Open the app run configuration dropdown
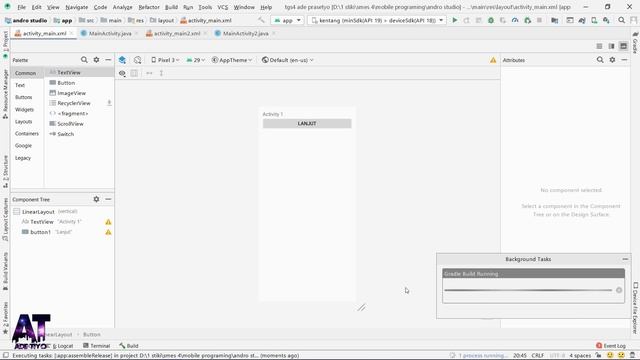The width and height of the screenshot is (640, 360). click(287, 20)
